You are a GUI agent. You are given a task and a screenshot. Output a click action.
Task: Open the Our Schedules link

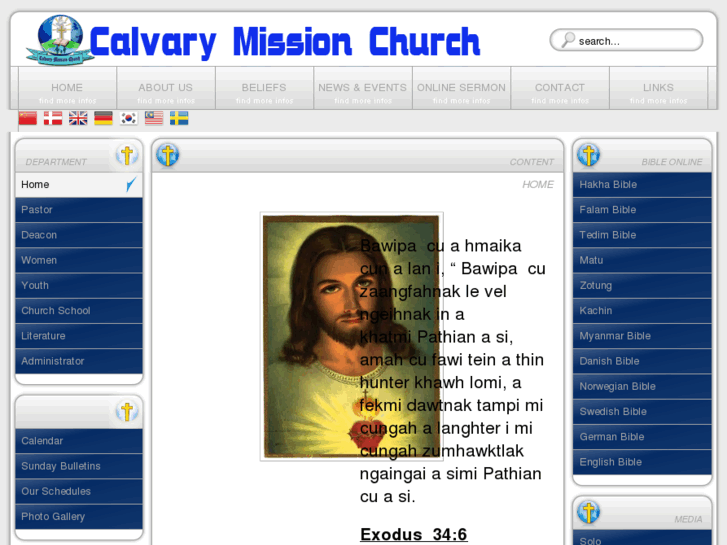click(x=79, y=491)
